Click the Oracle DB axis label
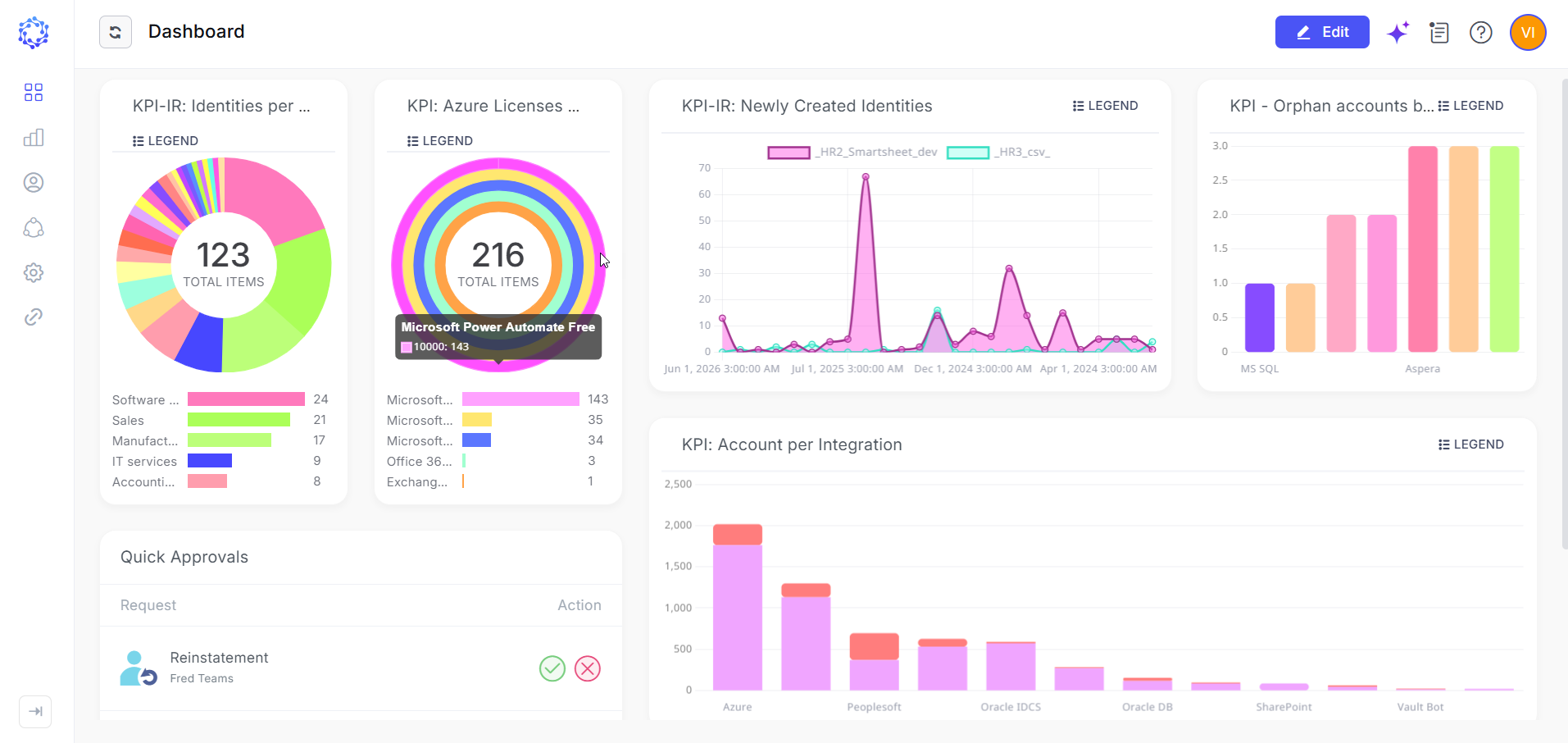Image resolution: width=1568 pixels, height=743 pixels. pyautogui.click(x=1148, y=707)
